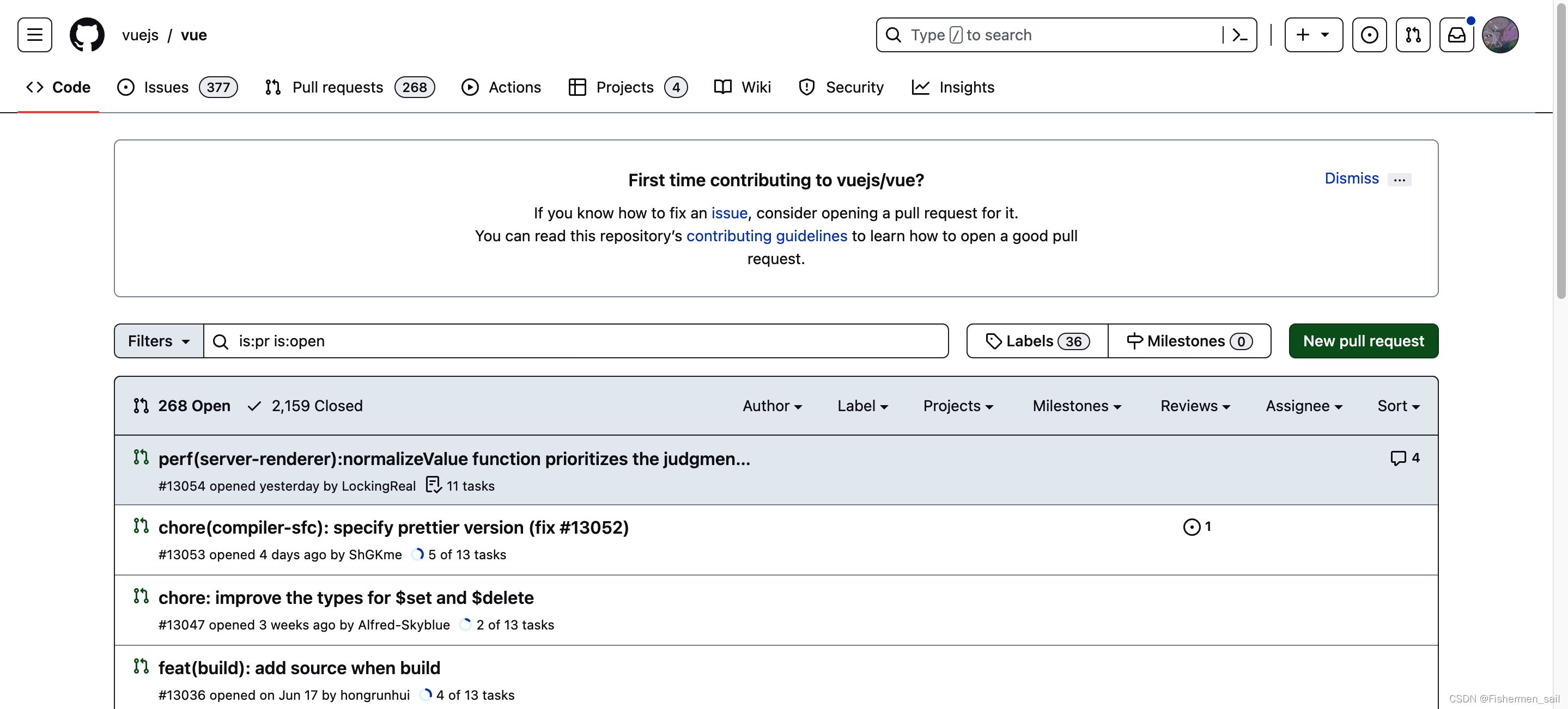Switch to the Security tab
Screen dimensions: 1568x709
841,87
